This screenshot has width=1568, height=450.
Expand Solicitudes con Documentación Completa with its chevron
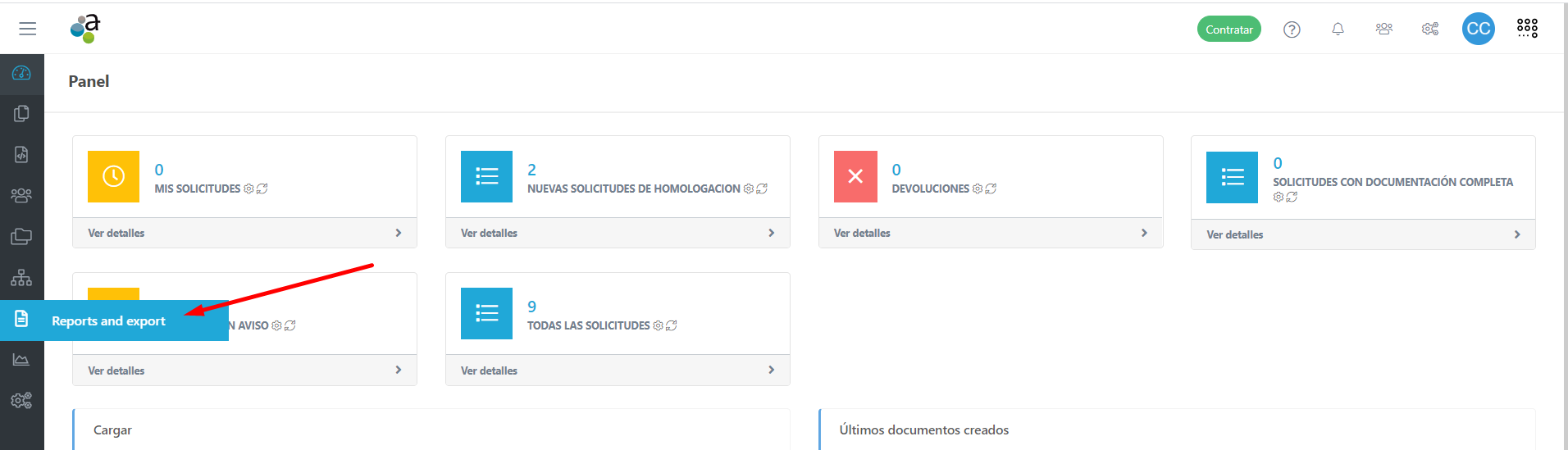coord(1517,234)
